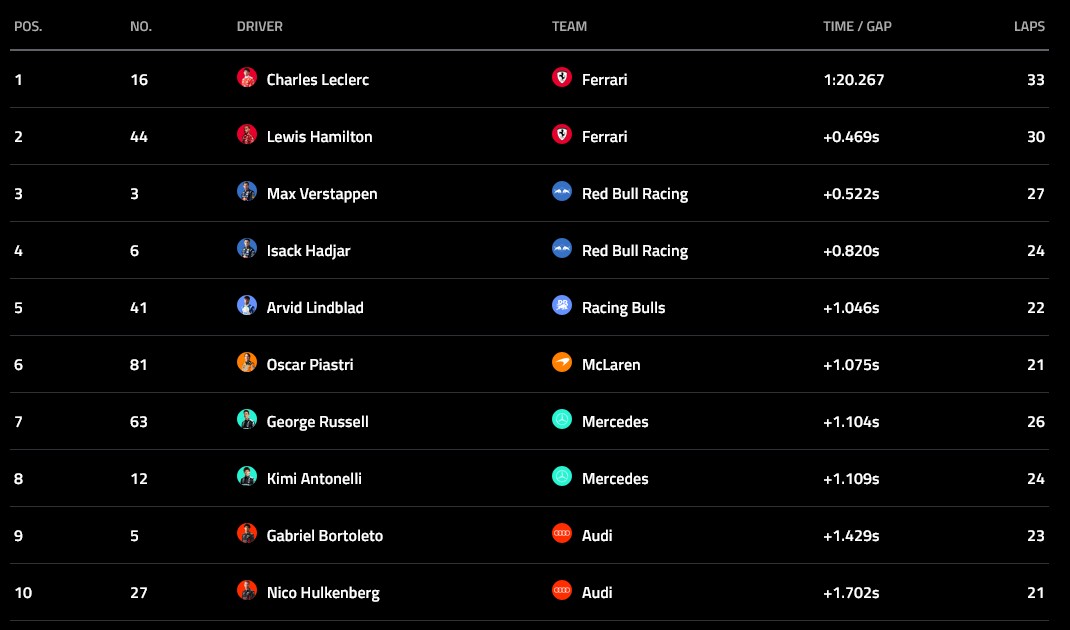Click the McLaren team logo

tap(562, 363)
